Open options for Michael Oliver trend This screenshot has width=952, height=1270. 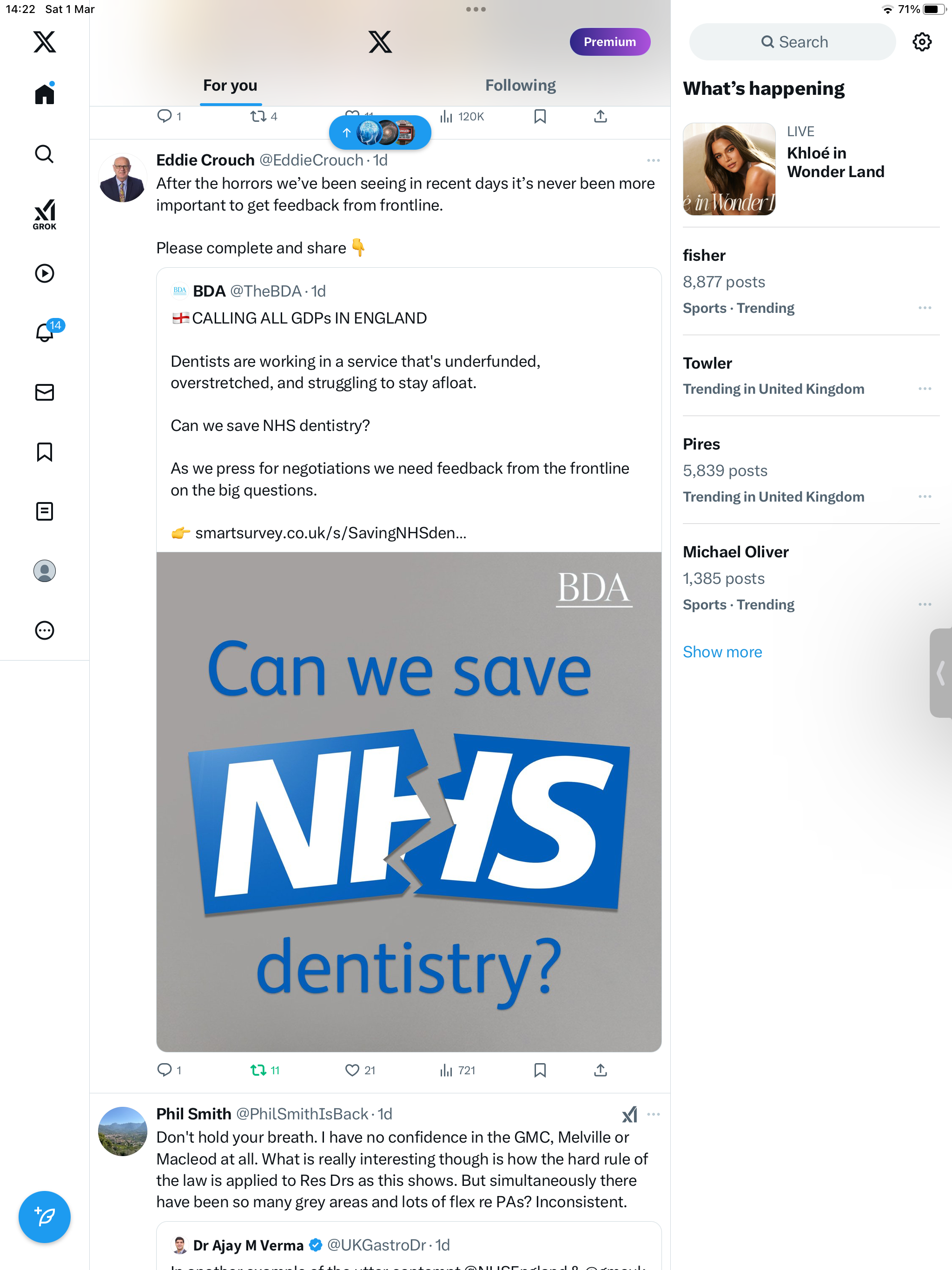(x=925, y=605)
